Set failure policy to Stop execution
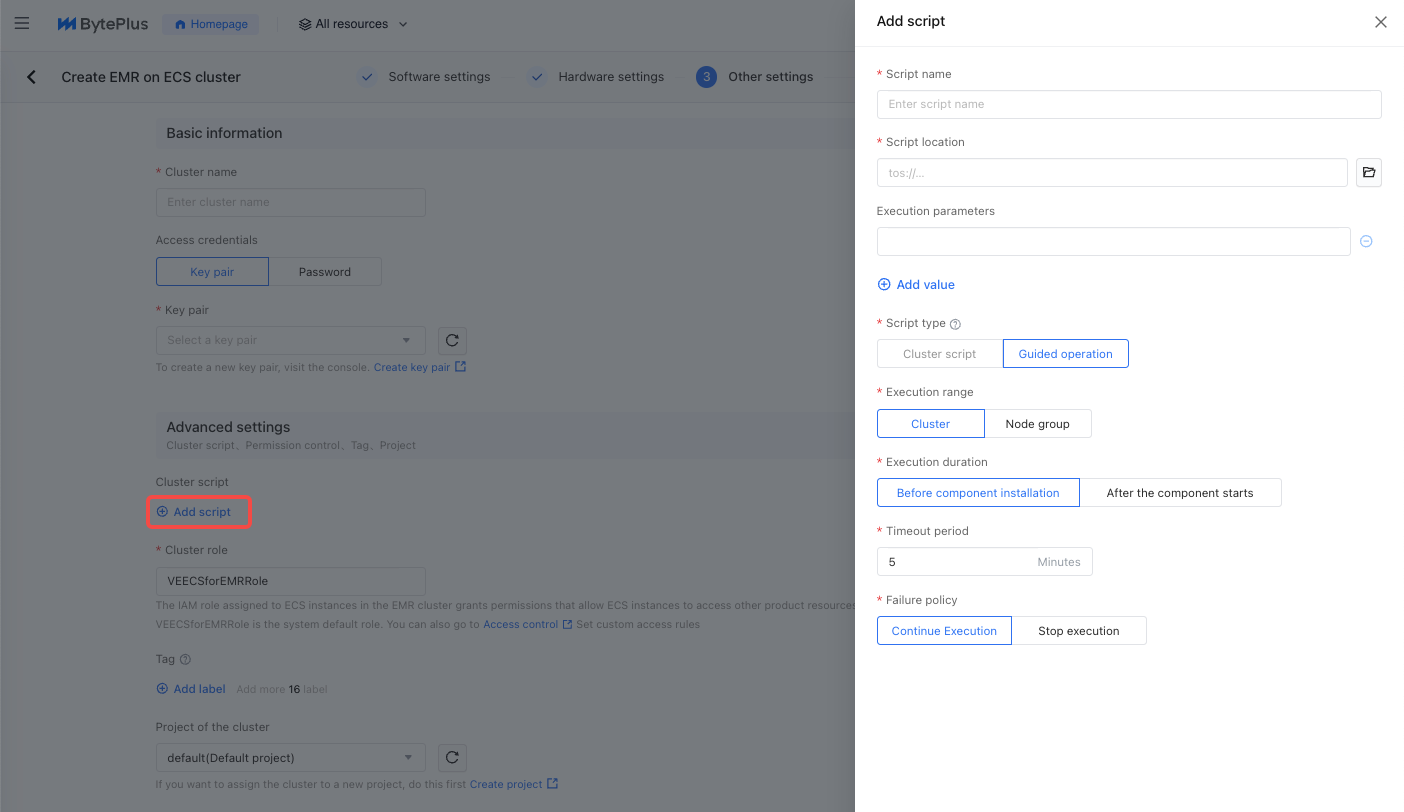 pos(1078,631)
